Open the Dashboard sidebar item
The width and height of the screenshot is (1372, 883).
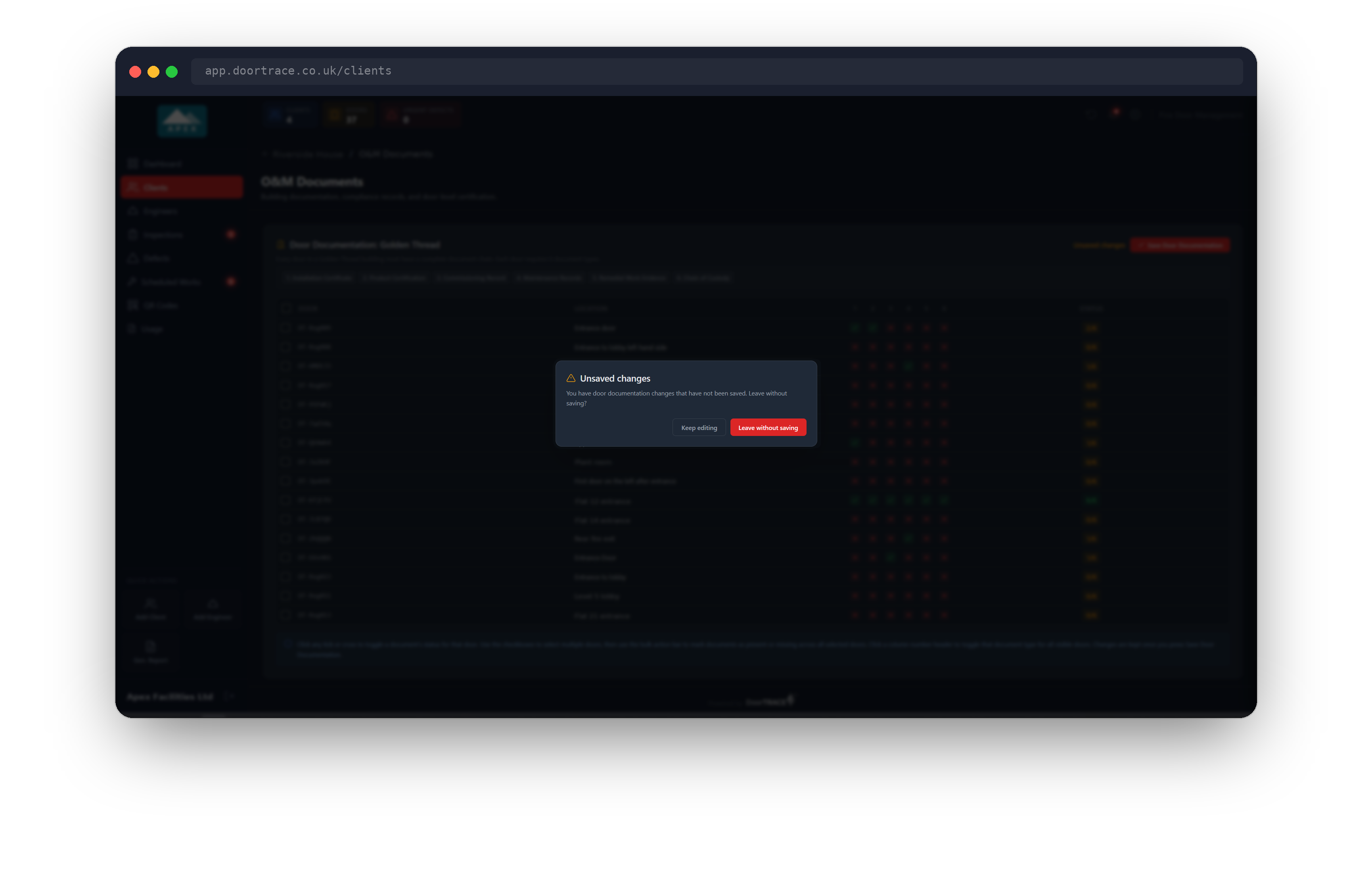point(182,163)
